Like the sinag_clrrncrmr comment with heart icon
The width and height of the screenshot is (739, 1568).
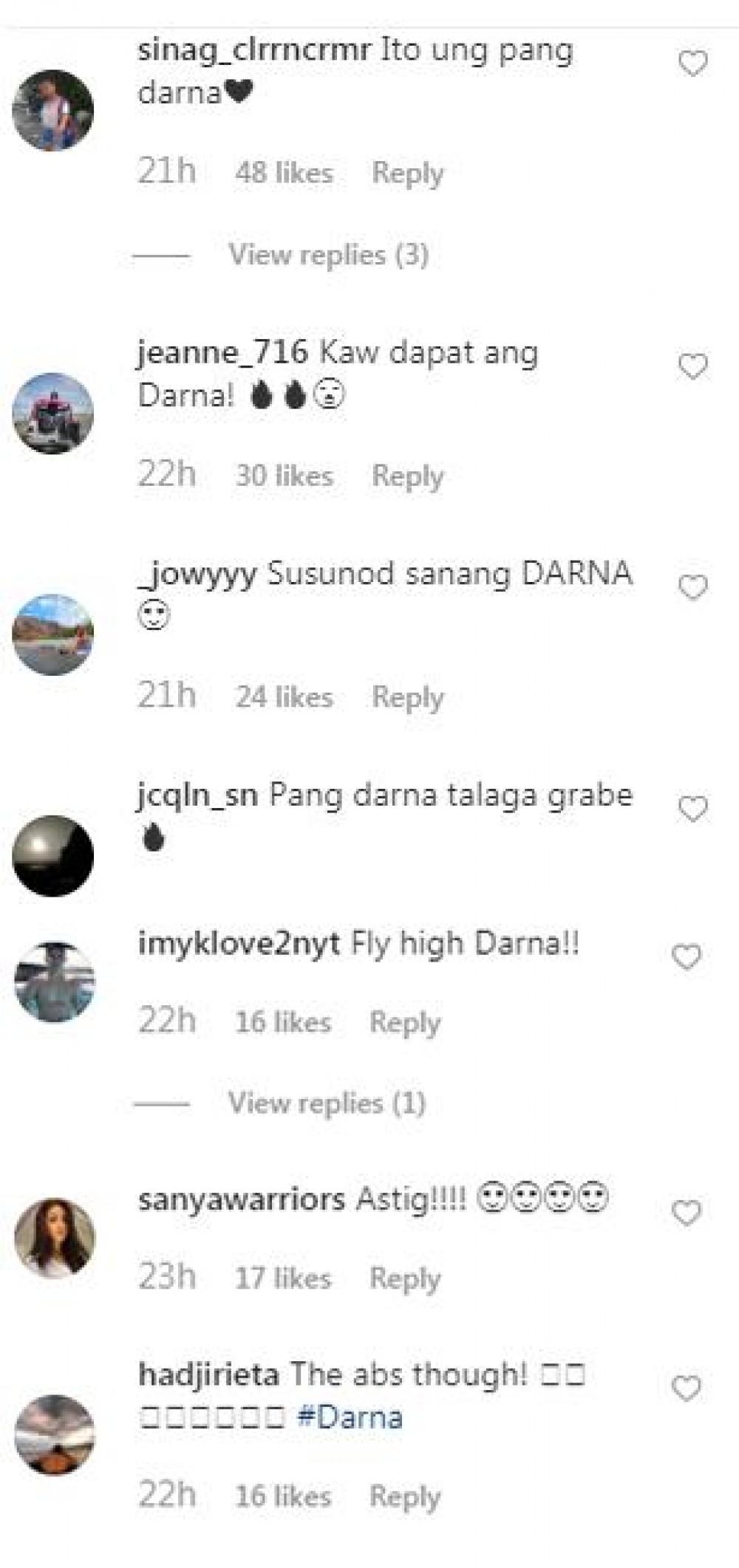point(692,64)
